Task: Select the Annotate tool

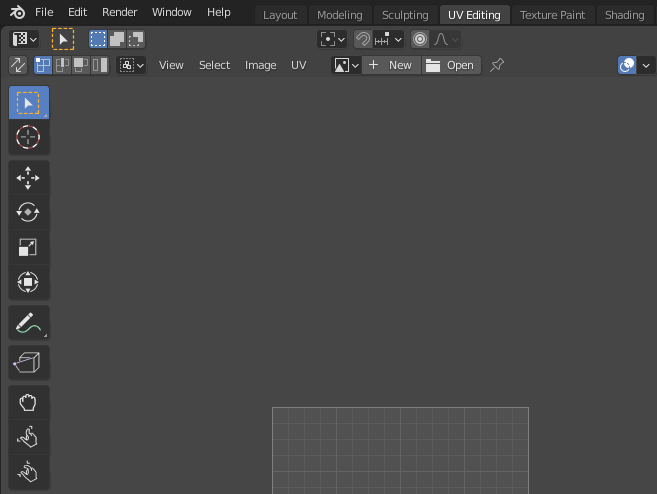Action: pyautogui.click(x=28, y=322)
